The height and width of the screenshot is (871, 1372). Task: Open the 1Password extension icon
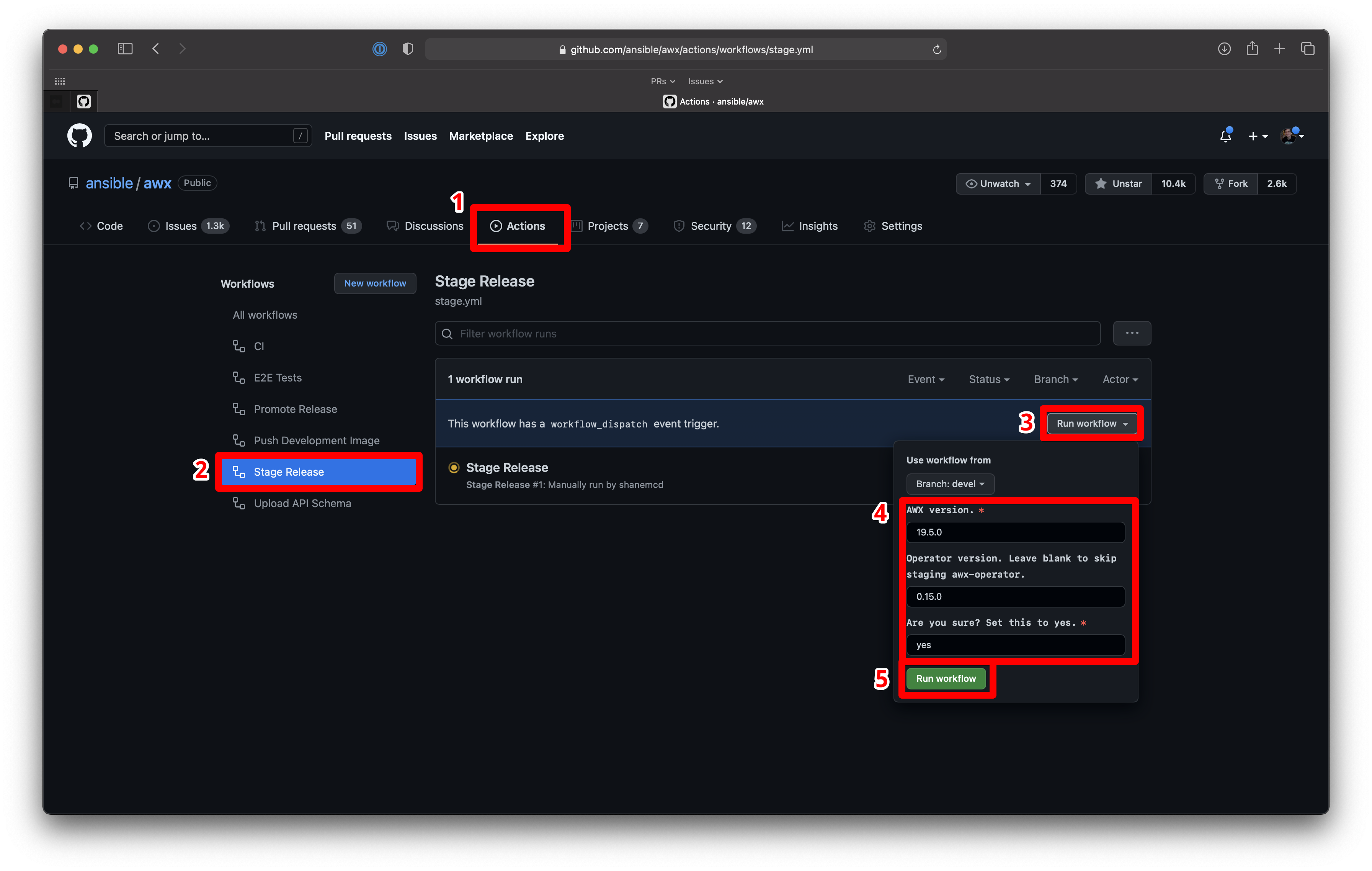379,49
